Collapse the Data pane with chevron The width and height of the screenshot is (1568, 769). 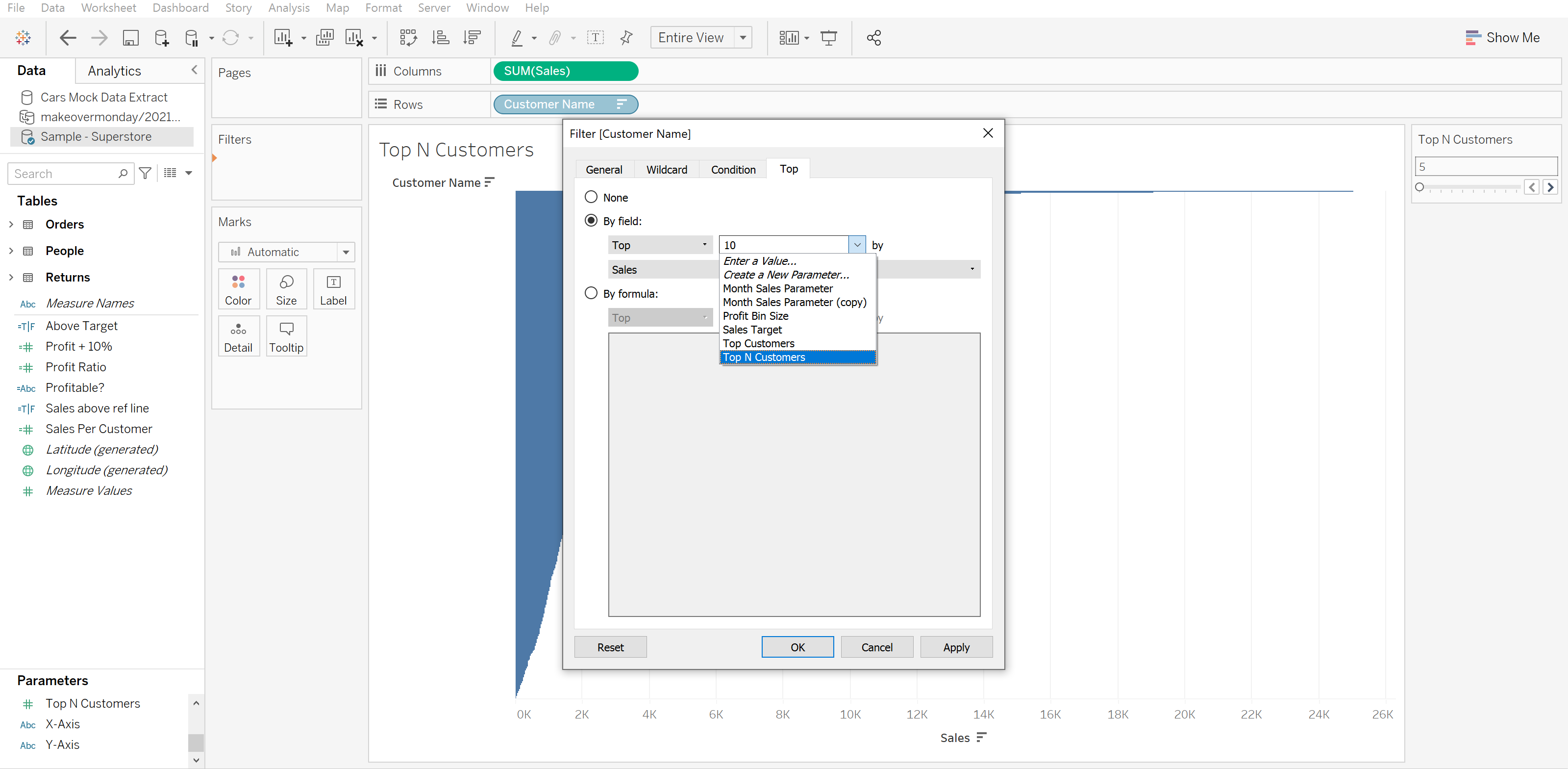pos(194,70)
